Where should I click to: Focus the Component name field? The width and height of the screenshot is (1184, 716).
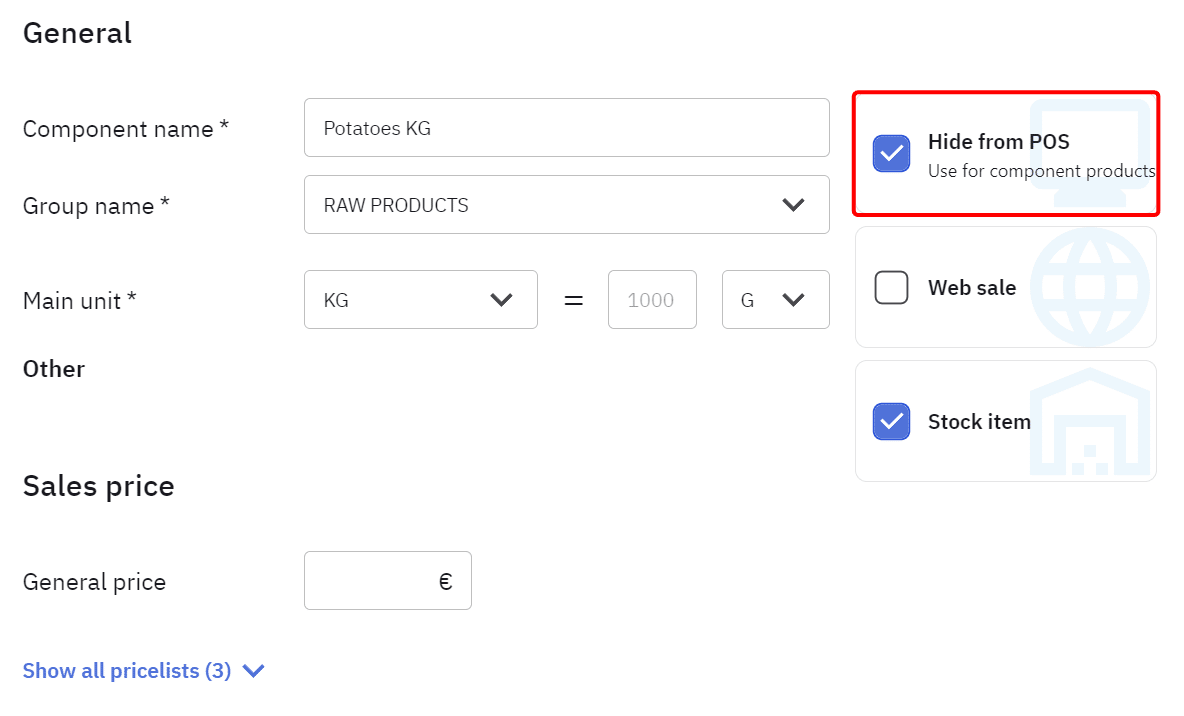[x=566, y=128]
